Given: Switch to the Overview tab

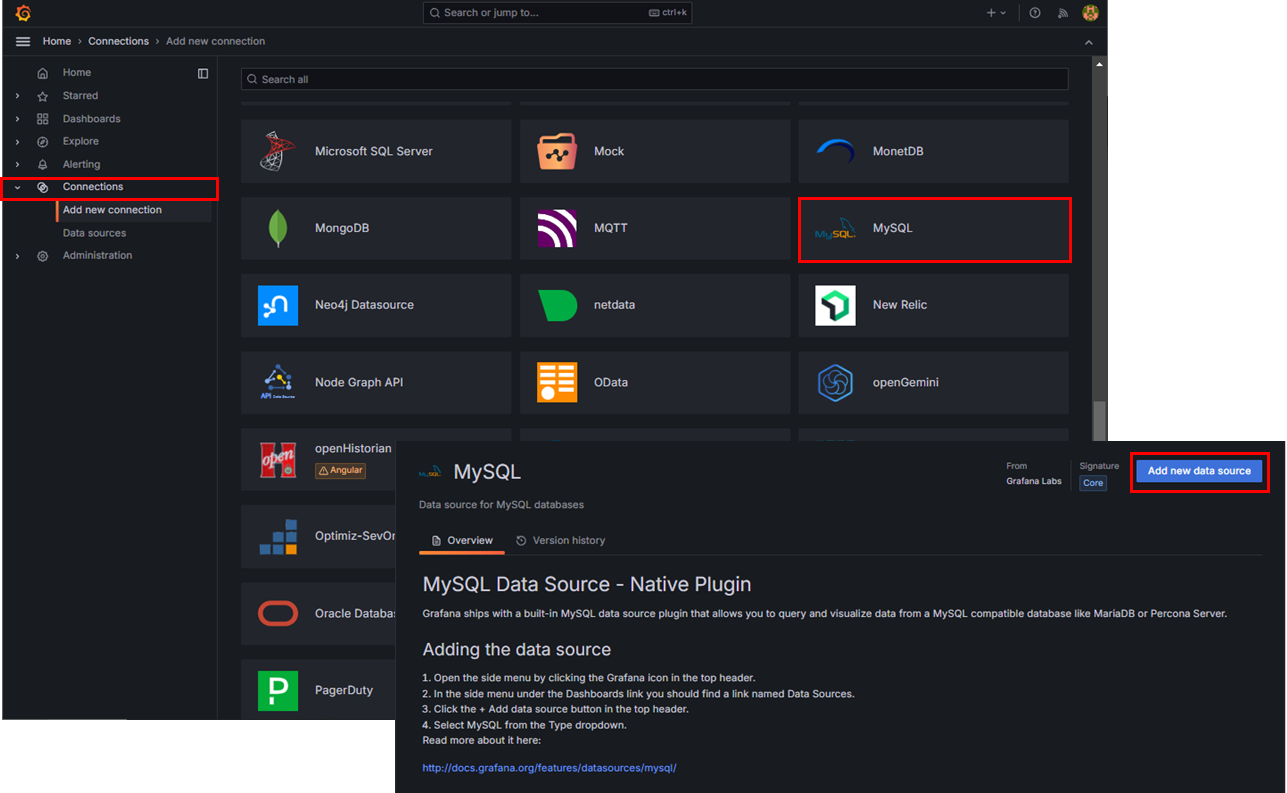Looking at the screenshot, I should (462, 540).
